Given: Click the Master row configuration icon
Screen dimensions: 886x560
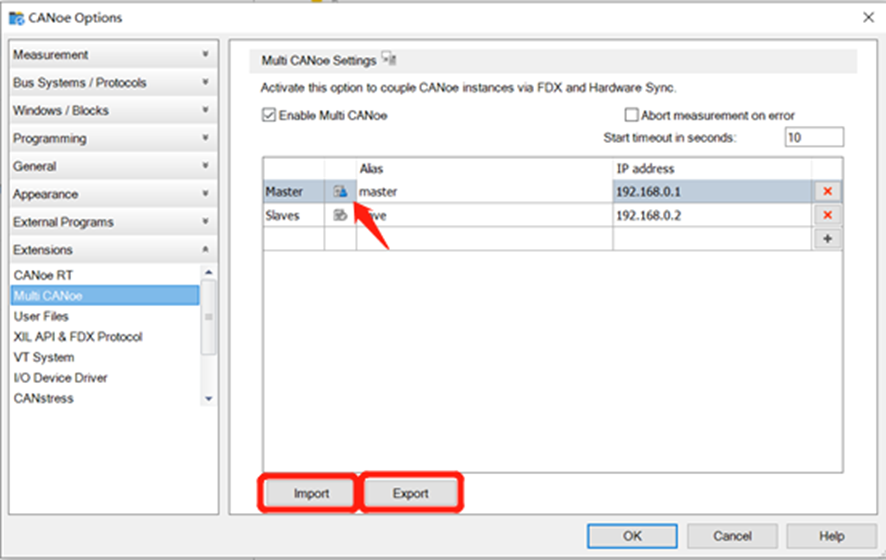Looking at the screenshot, I should 340,192.
